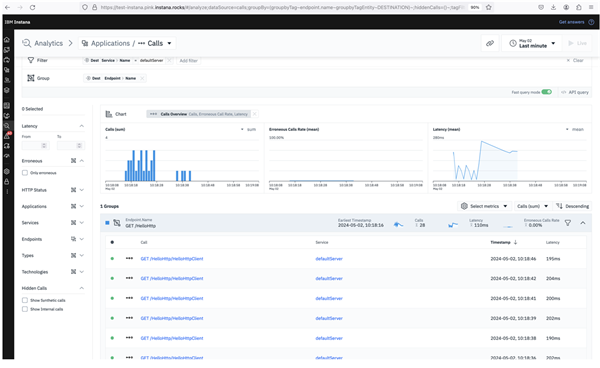
Task: Enable Show Synthetic calls checkbox
Action: [25, 300]
